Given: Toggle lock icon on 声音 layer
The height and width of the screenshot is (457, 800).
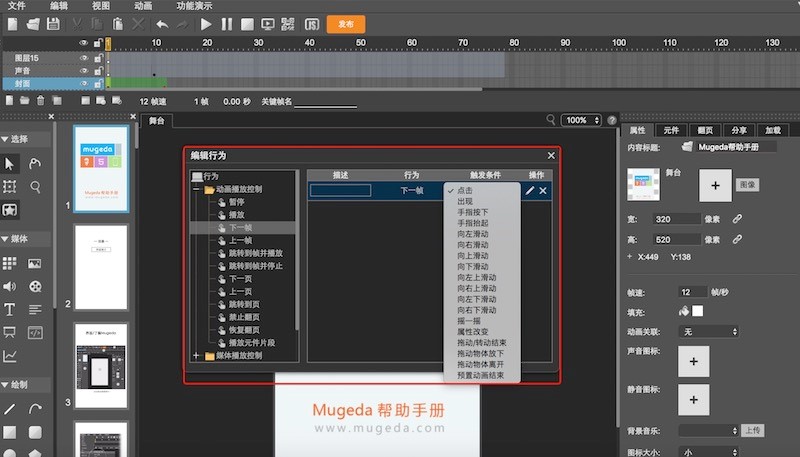Looking at the screenshot, I should [97, 70].
